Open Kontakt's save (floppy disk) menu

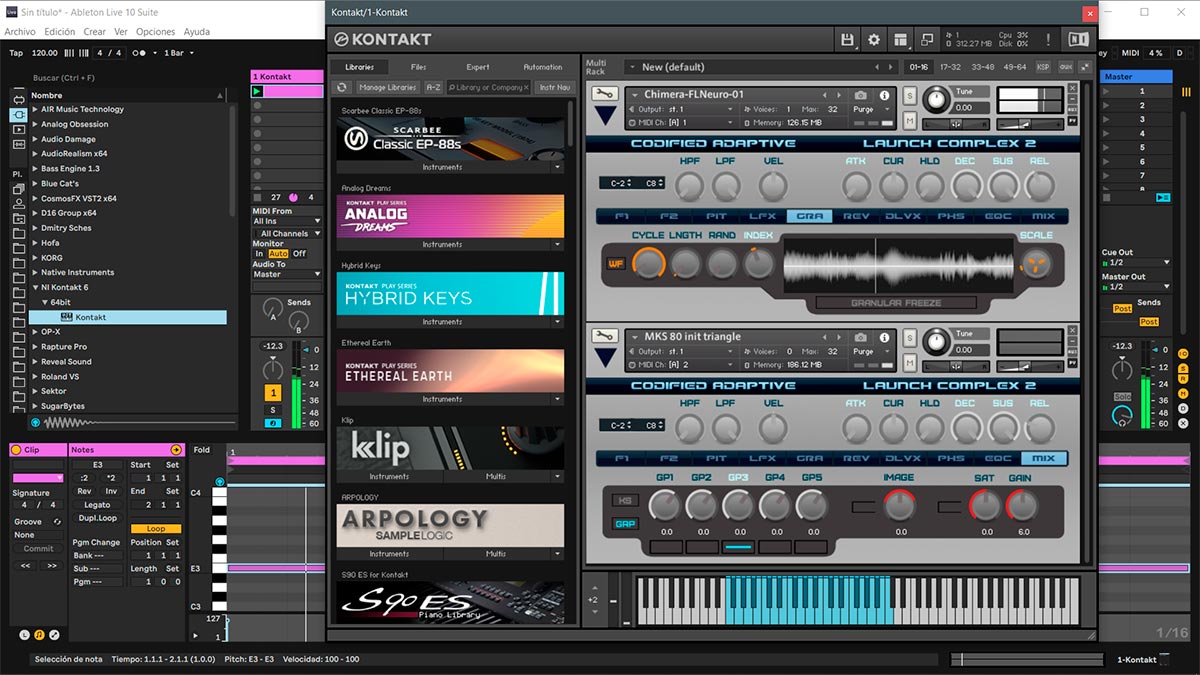848,39
